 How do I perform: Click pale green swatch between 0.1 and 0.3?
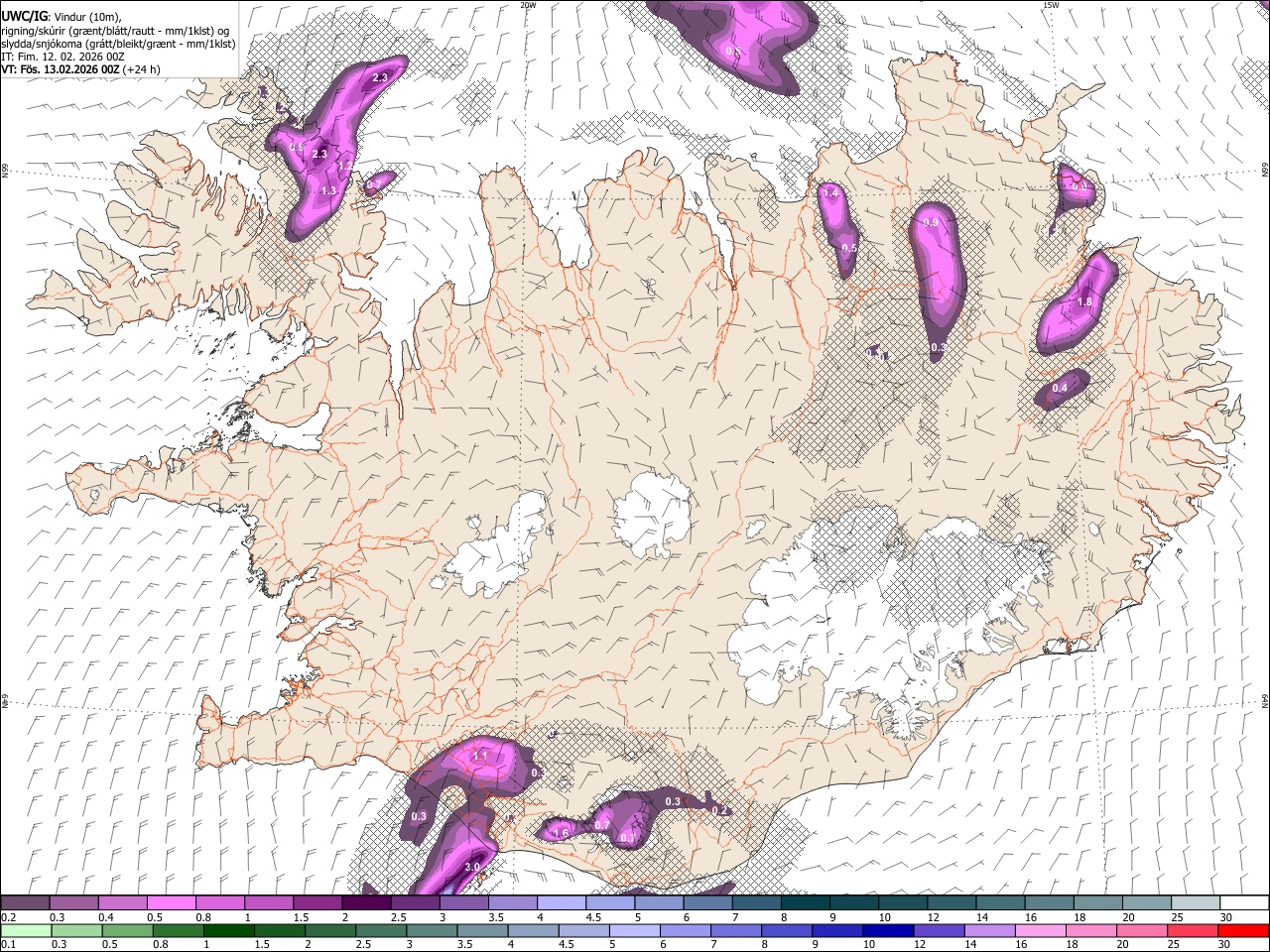(26, 931)
